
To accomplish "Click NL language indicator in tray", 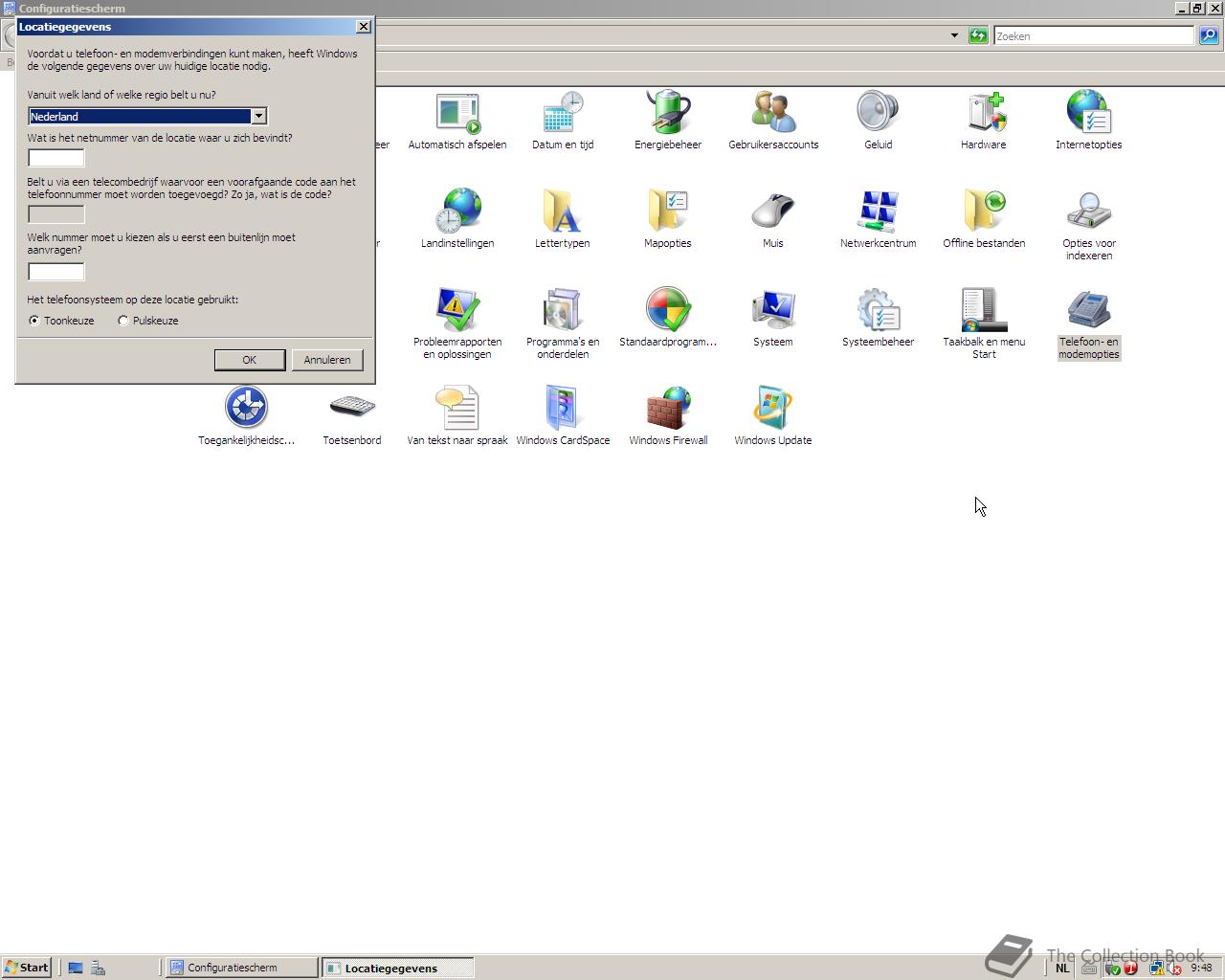I will point(1062,968).
